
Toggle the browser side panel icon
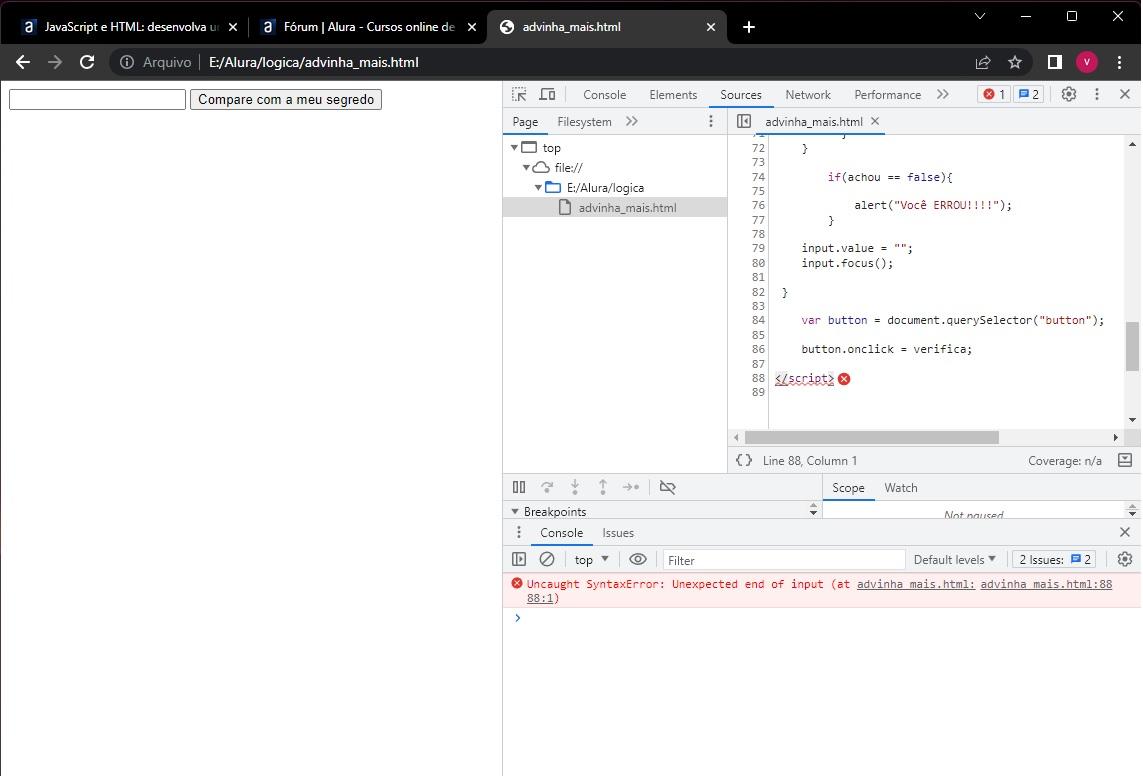tap(1054, 63)
